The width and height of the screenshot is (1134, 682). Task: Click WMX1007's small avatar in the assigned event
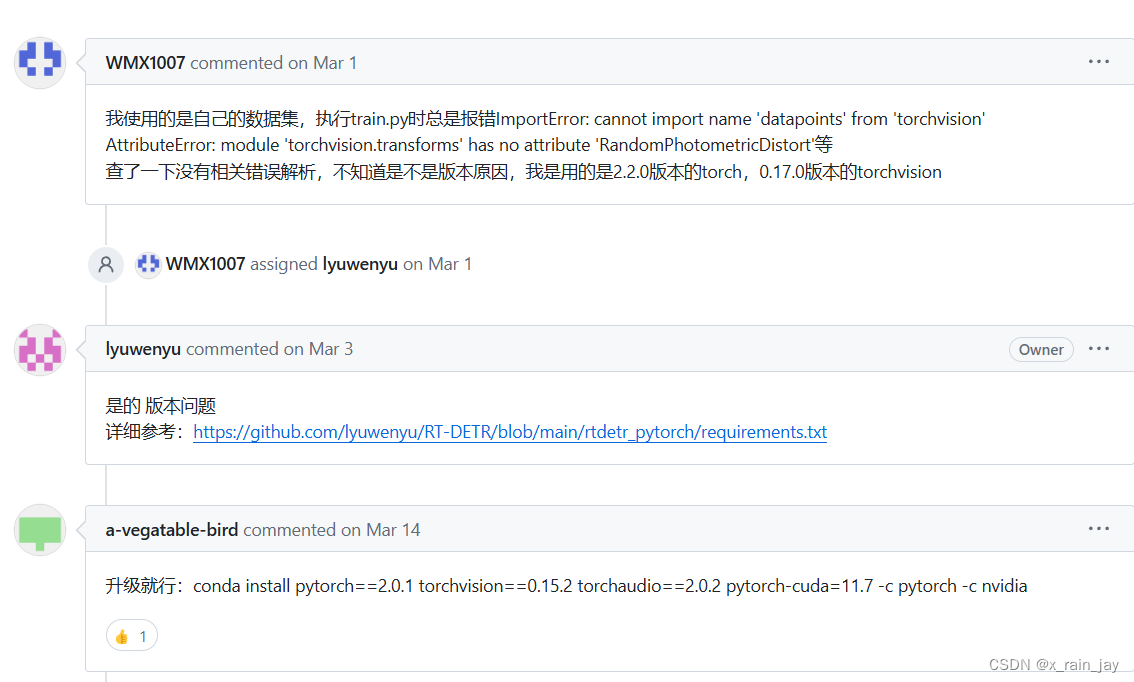(148, 264)
